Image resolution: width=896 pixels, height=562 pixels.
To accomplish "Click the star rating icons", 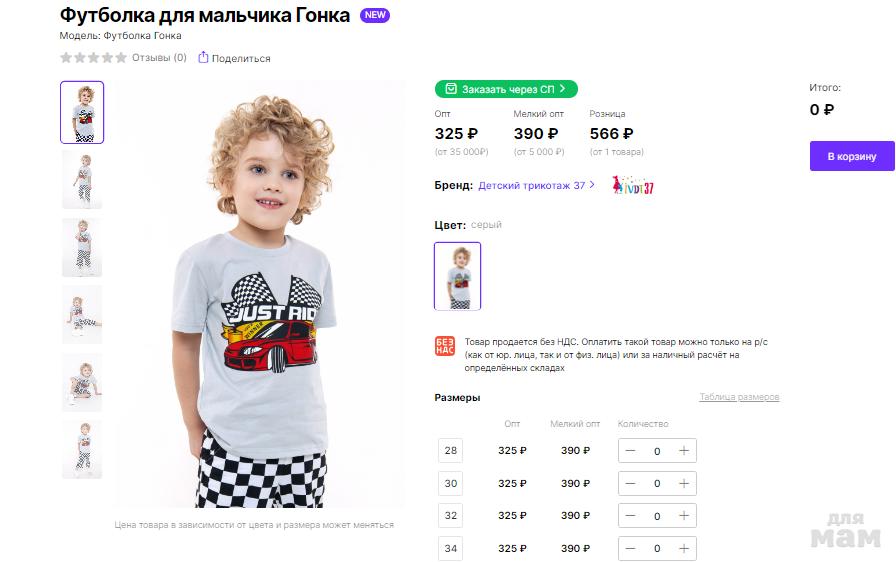I will 93,58.
